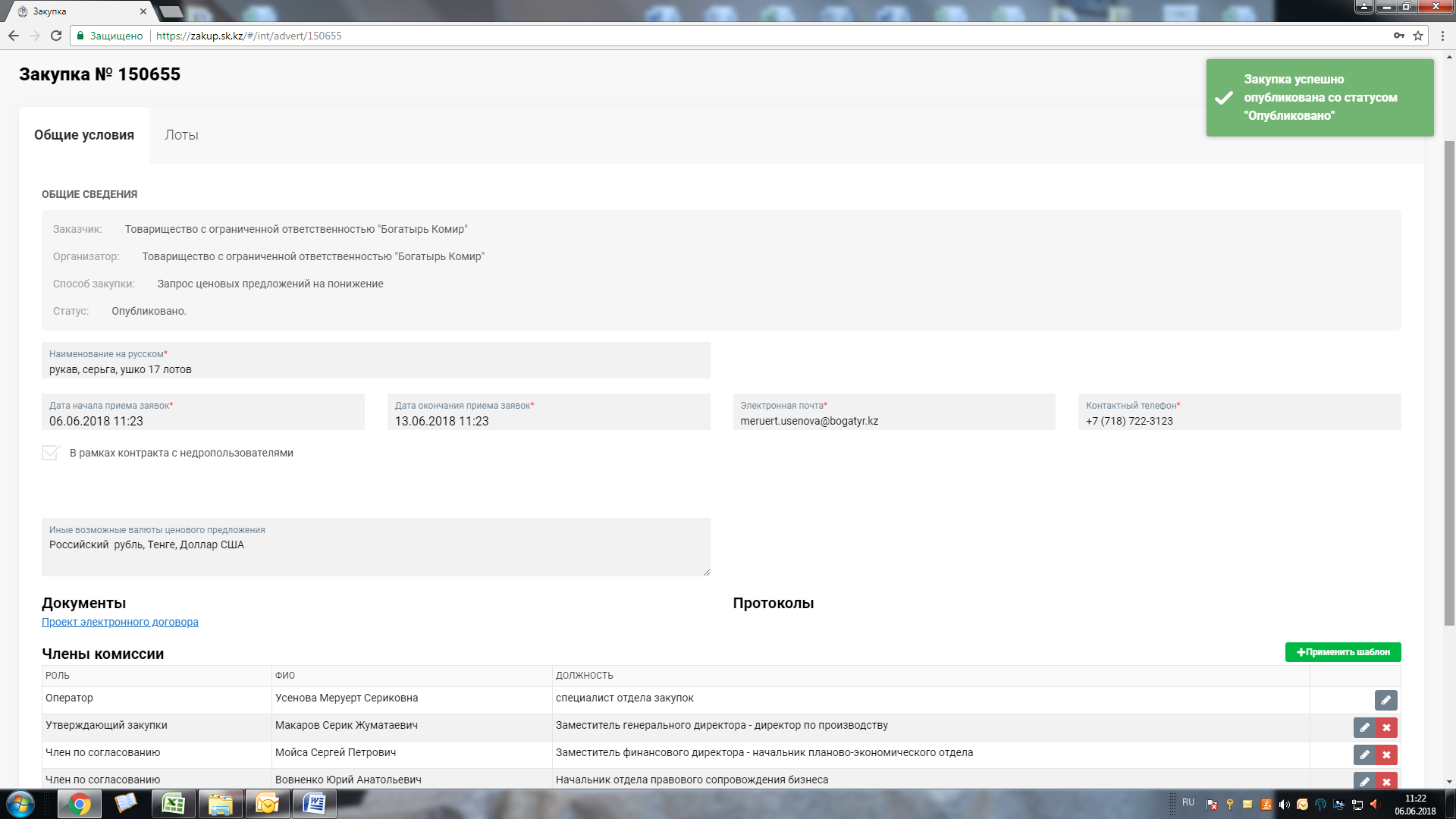1456x819 pixels.
Task: Edit the Вовненко Юрий Анатольевич row
Action: click(1364, 781)
